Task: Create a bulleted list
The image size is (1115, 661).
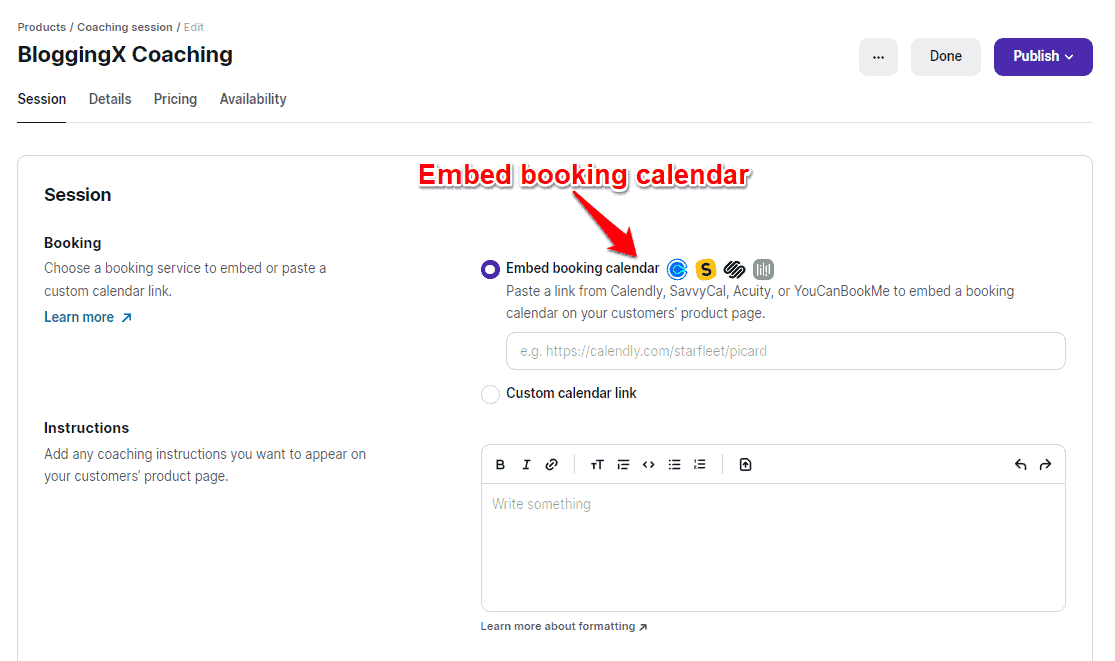Action: click(674, 464)
